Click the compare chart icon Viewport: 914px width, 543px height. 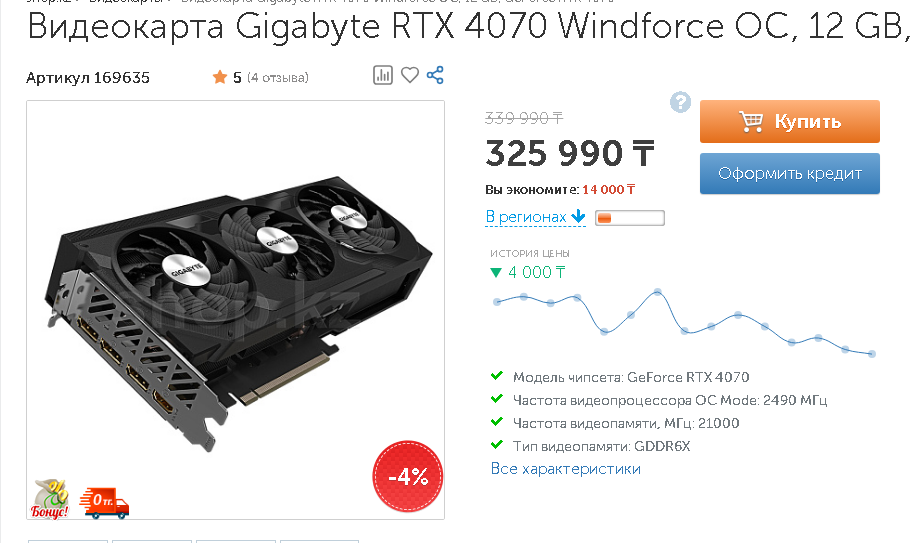[x=382, y=75]
